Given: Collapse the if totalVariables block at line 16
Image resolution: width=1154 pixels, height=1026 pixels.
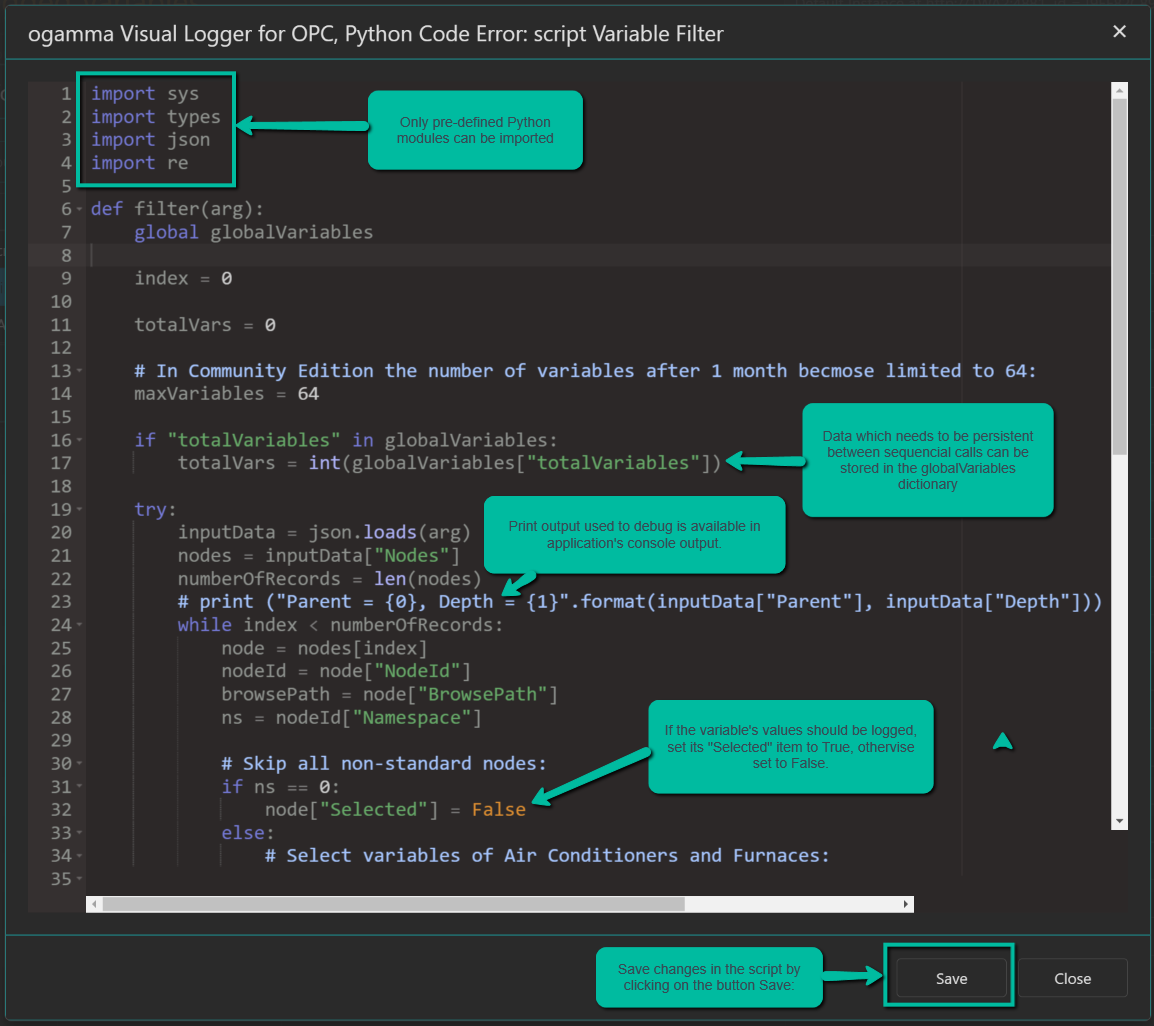Looking at the screenshot, I should (x=79, y=440).
